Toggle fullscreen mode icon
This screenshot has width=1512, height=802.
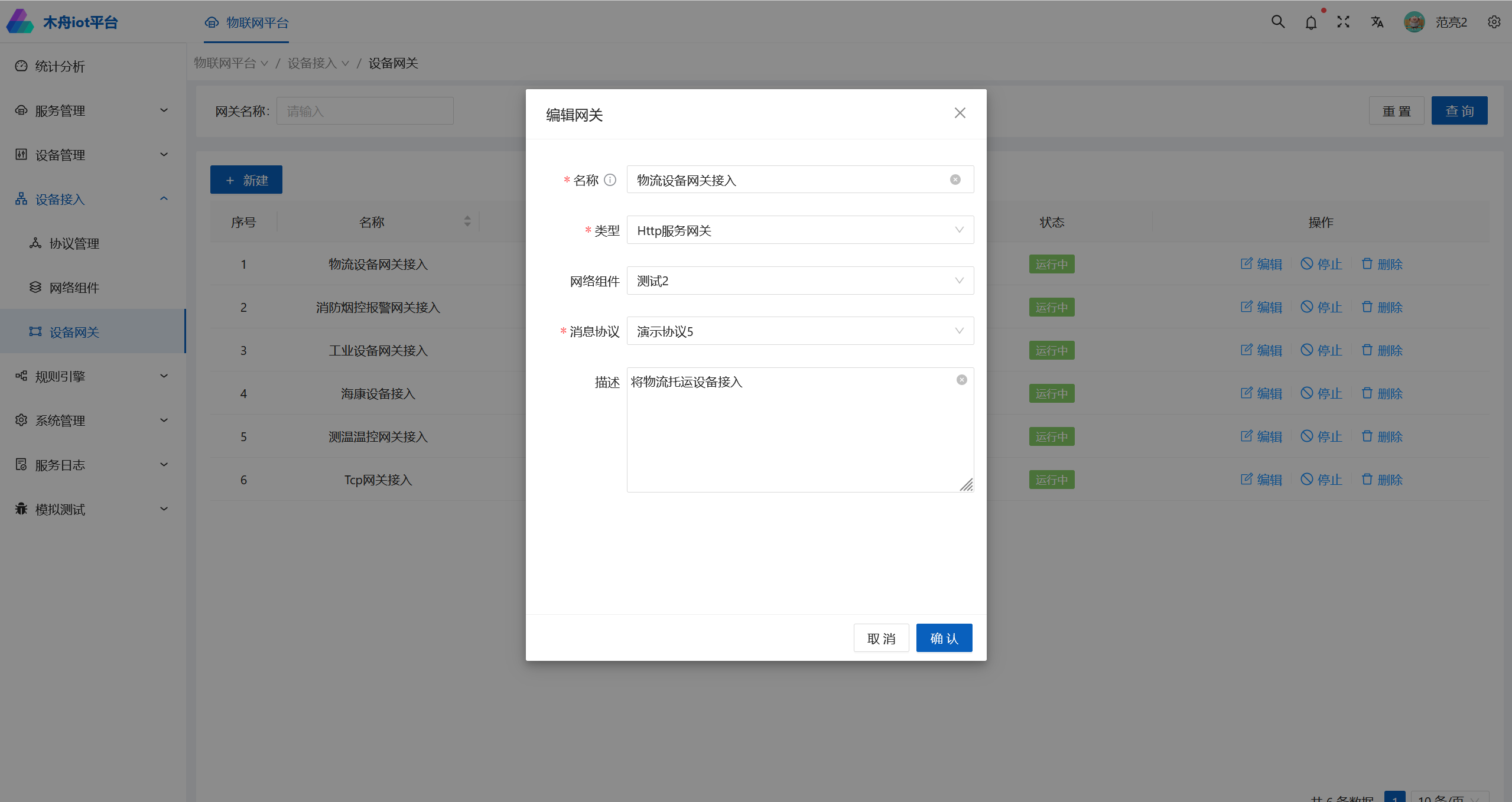pyautogui.click(x=1344, y=22)
